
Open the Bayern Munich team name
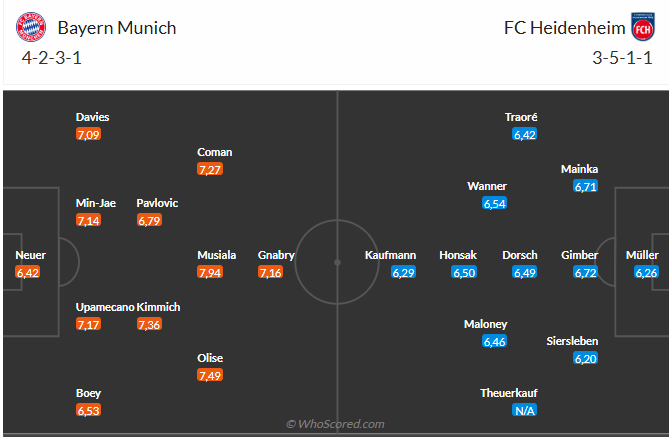tap(117, 28)
